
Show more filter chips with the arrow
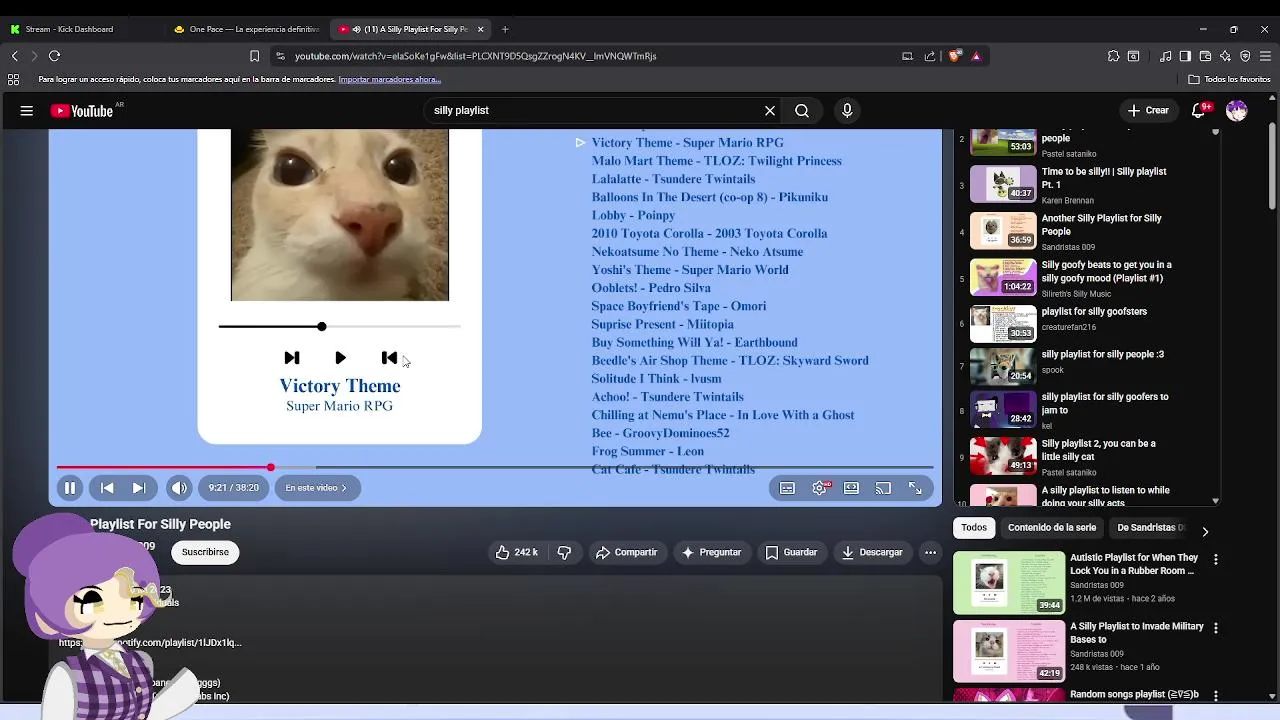1205,532
